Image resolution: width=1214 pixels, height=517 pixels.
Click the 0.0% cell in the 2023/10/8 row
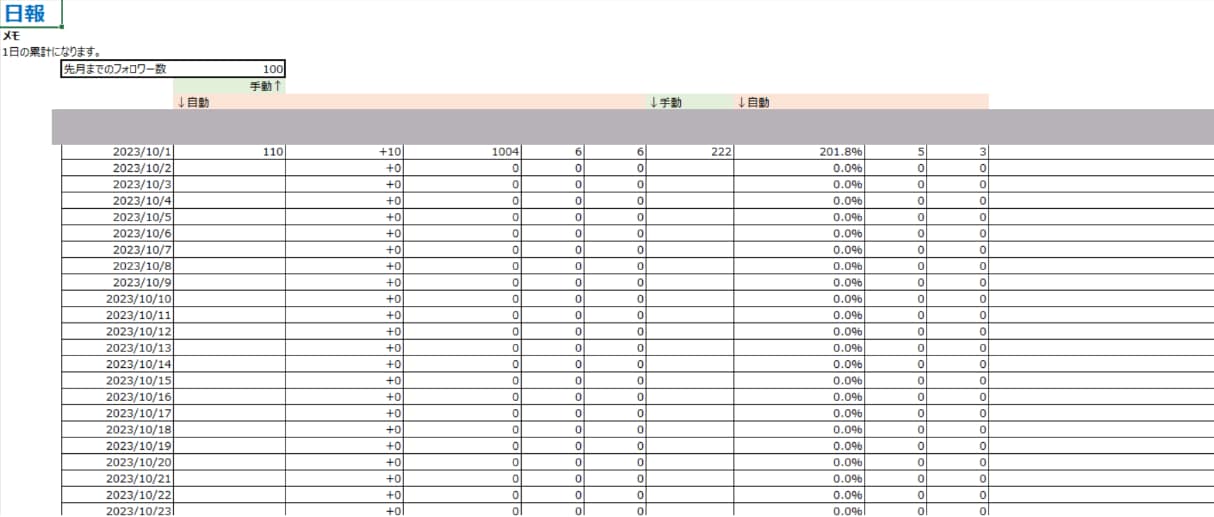[799, 266]
